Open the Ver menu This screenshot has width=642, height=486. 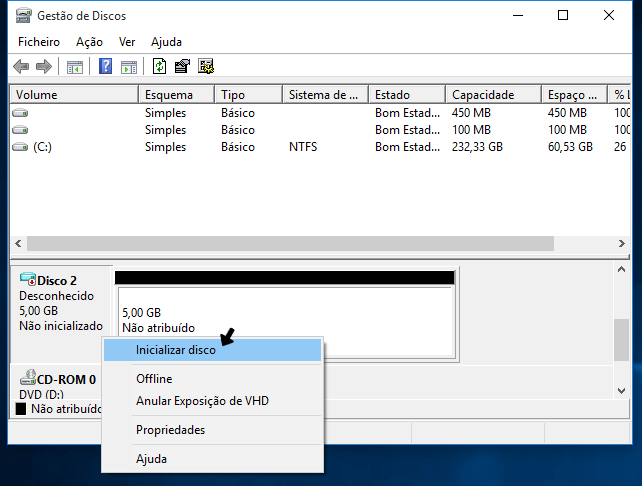click(127, 42)
